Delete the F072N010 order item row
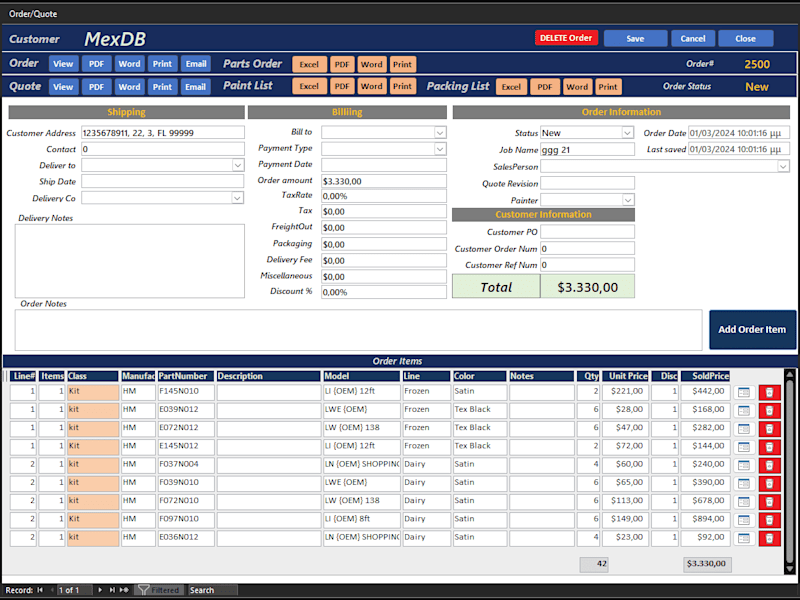800x600 pixels. point(769,502)
